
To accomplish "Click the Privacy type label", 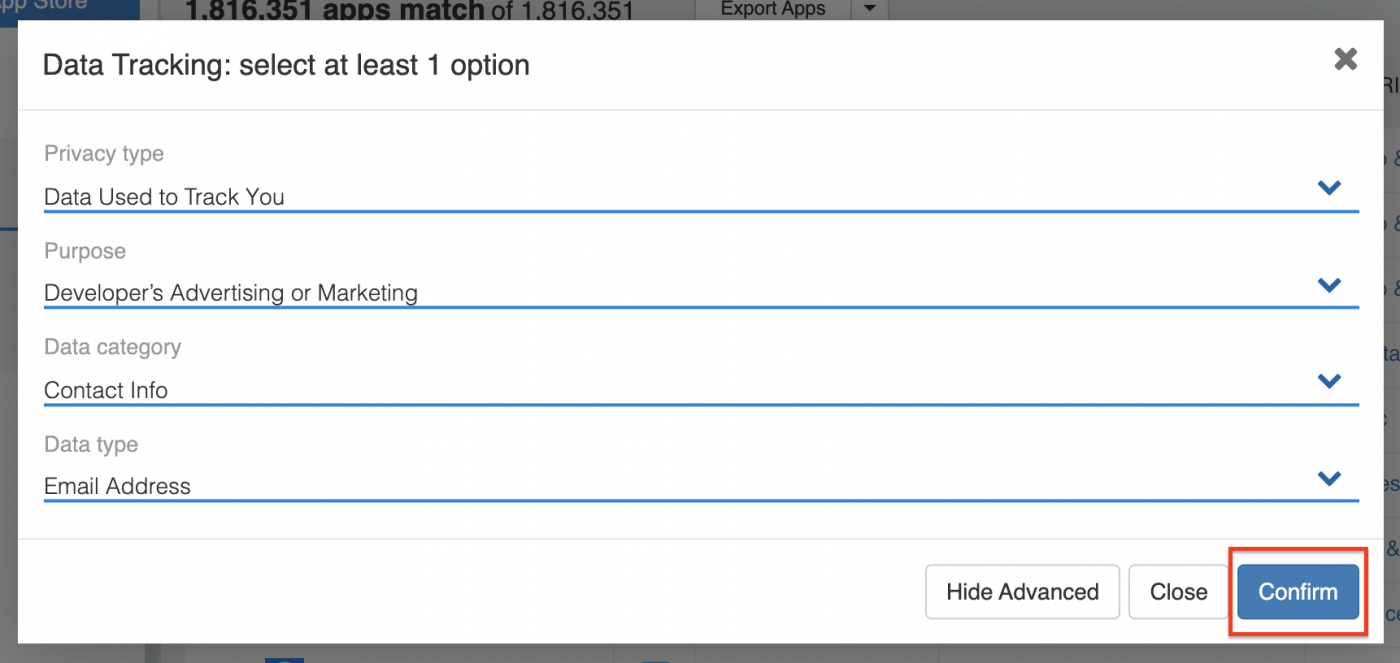I will click(x=104, y=154).
